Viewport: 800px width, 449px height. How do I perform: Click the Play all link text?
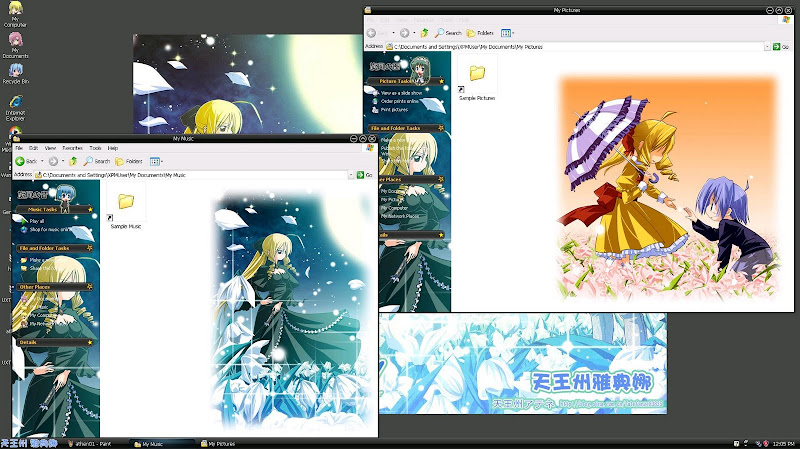point(37,221)
